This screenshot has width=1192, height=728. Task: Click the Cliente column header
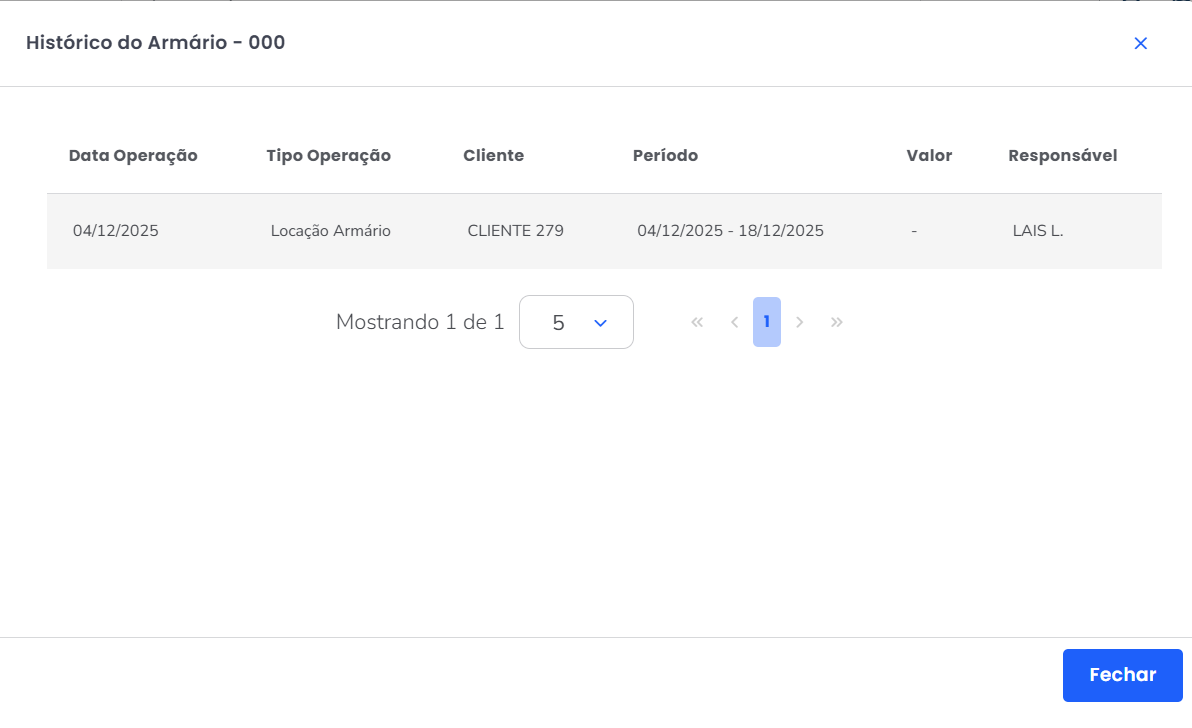click(493, 156)
